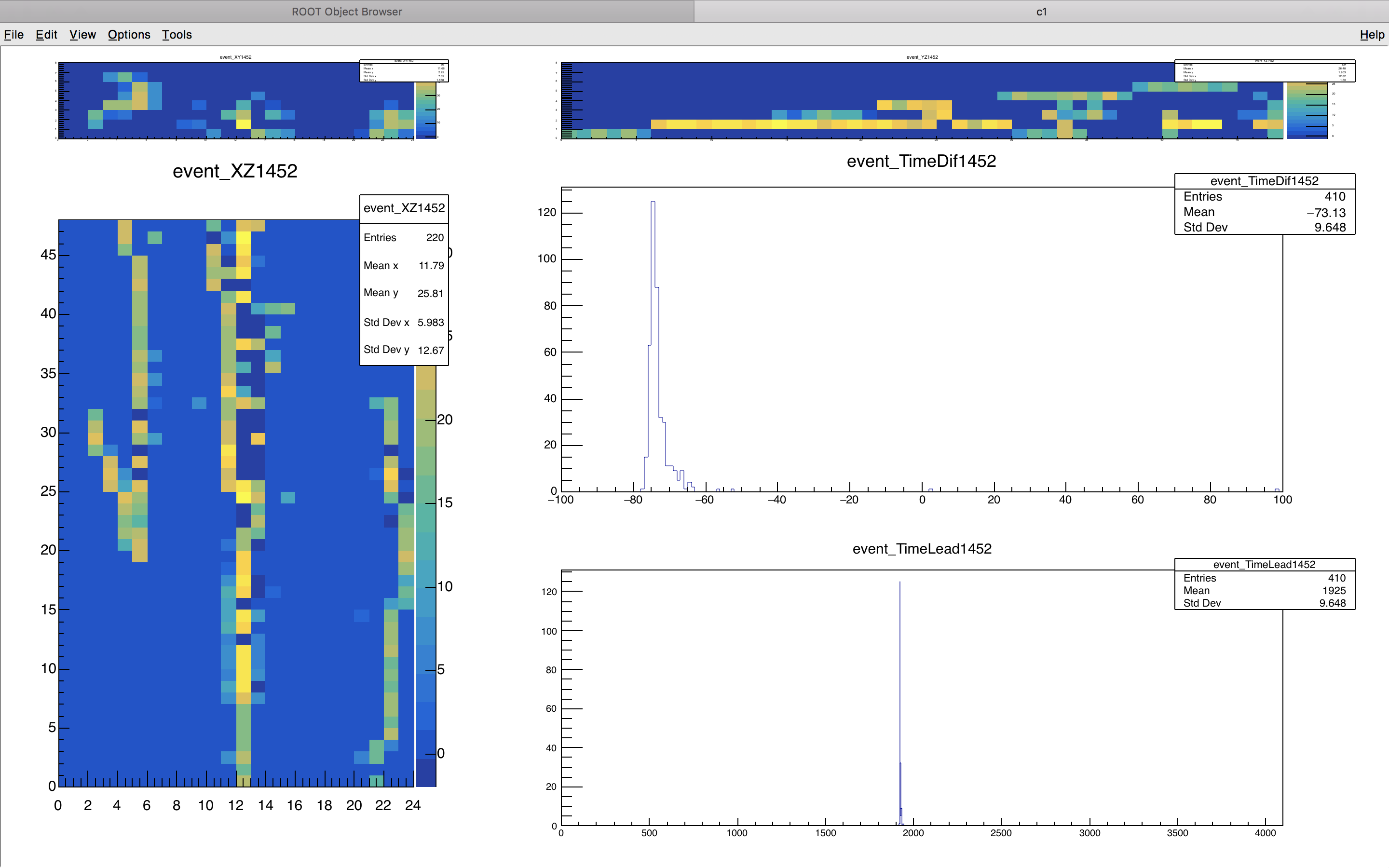Switch to the c1 canvas tab
The height and width of the screenshot is (868, 1389).
(x=1041, y=12)
